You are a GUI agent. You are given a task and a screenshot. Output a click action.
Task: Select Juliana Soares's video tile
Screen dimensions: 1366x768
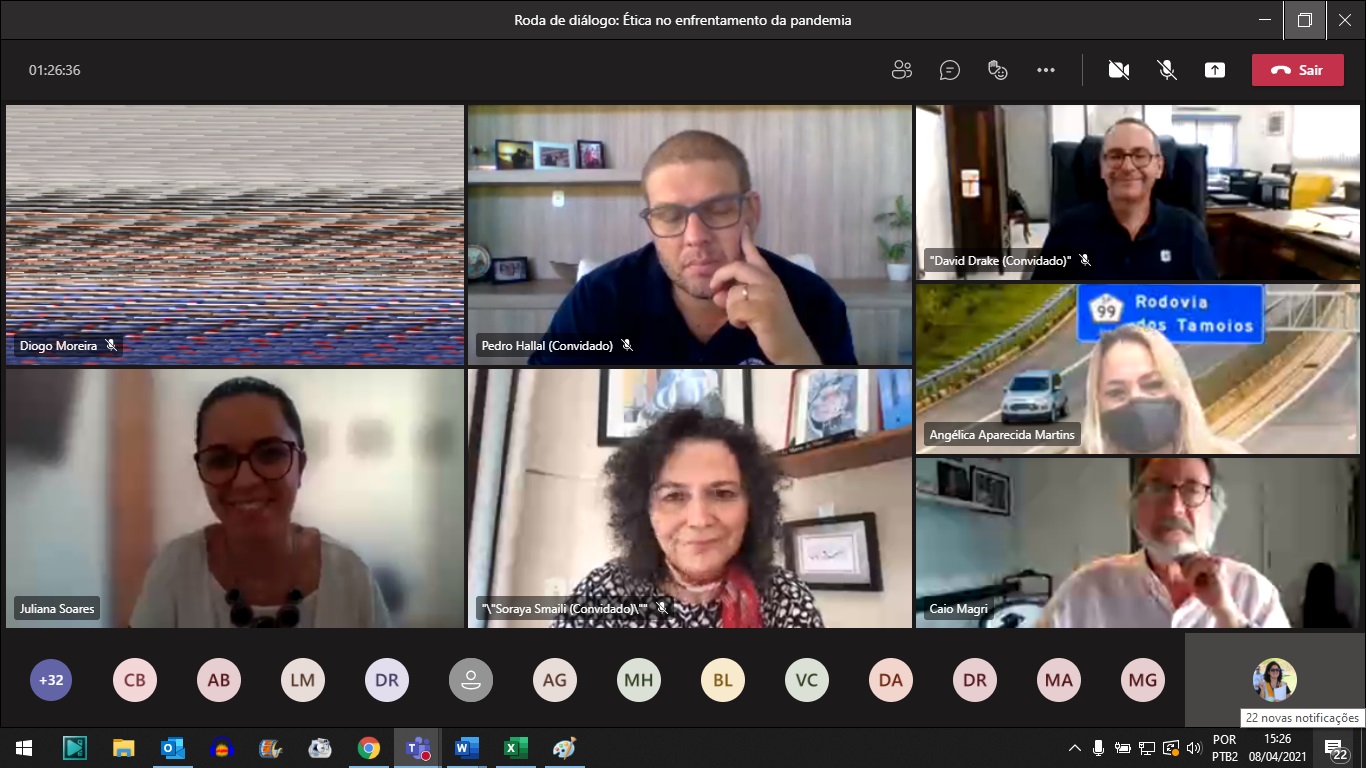point(234,498)
